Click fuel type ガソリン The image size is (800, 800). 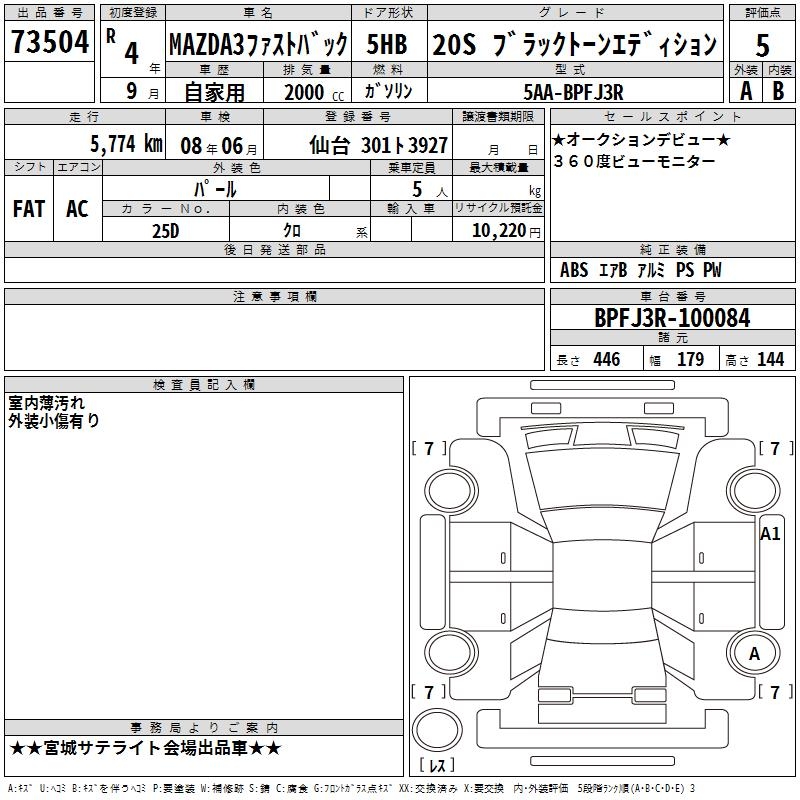click(388, 91)
